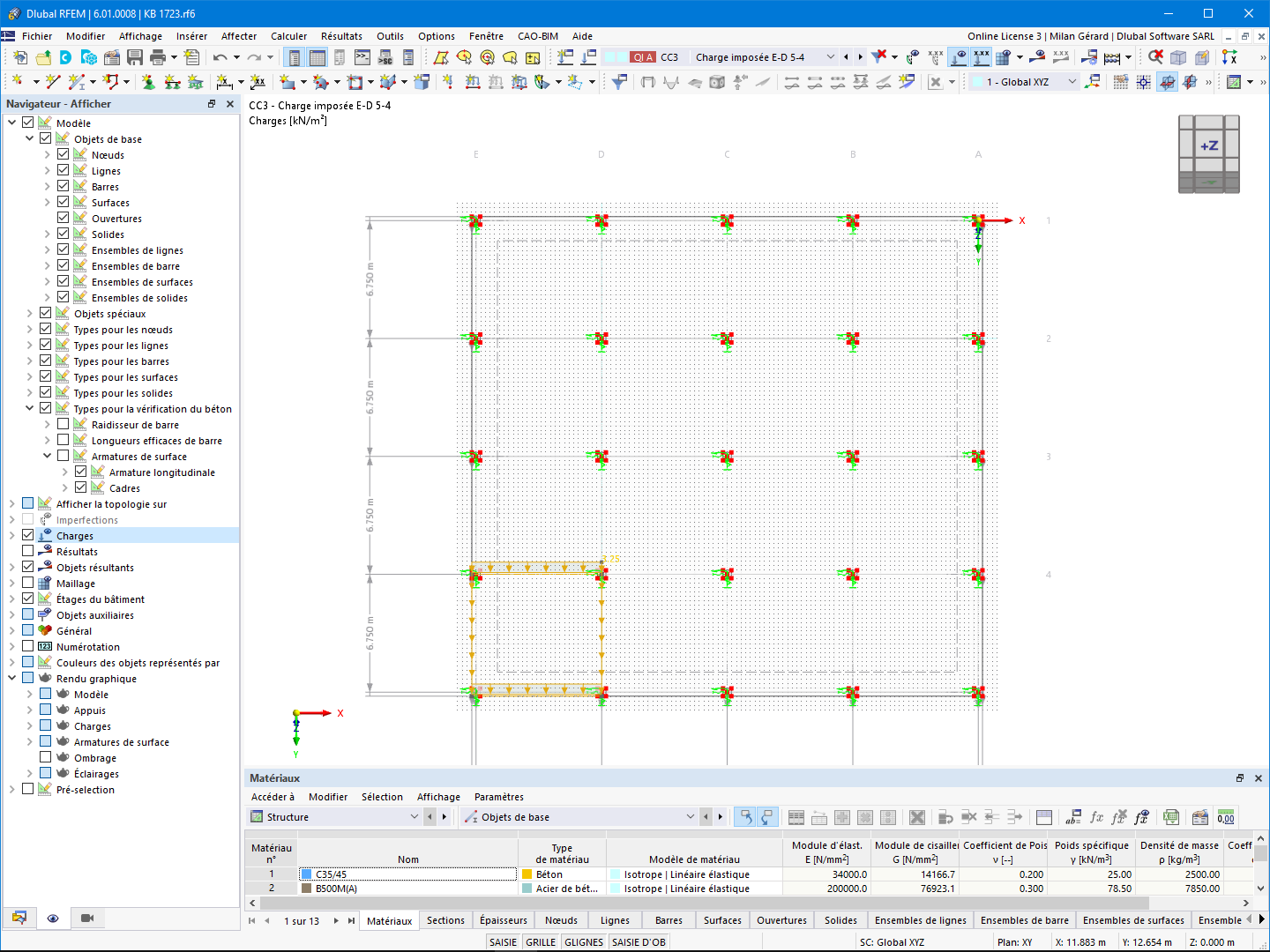Screen dimensions: 1270x952
Task: Click the funnel filter icon in second toolbar
Action: click(x=620, y=82)
